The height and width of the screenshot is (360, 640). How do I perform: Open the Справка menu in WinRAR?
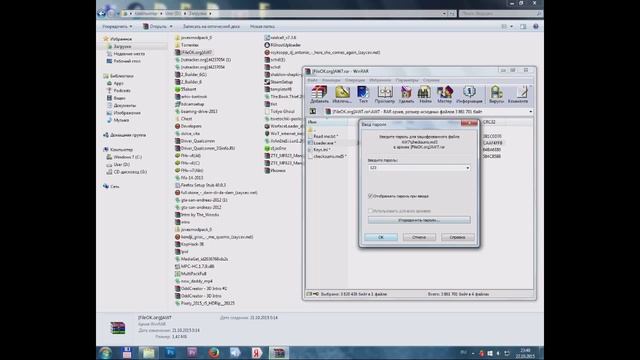click(431, 80)
